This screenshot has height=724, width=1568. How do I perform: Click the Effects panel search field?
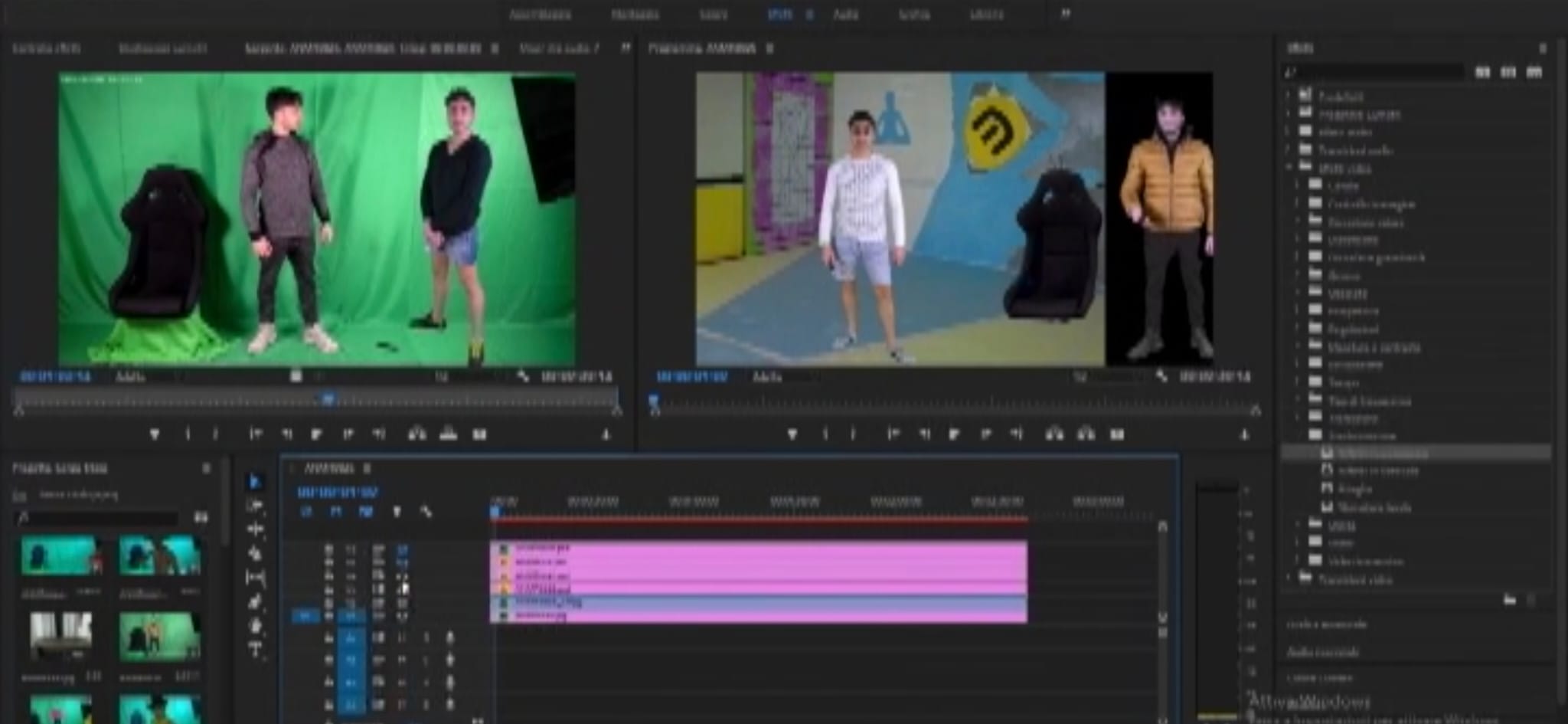[1374, 71]
